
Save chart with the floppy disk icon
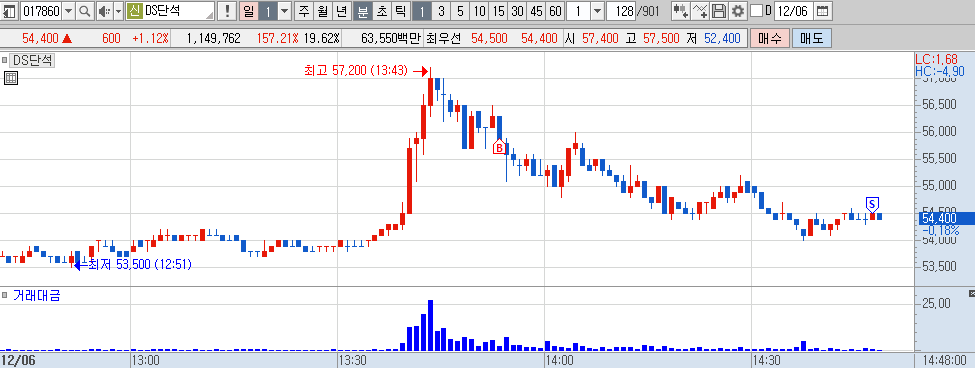(719, 11)
